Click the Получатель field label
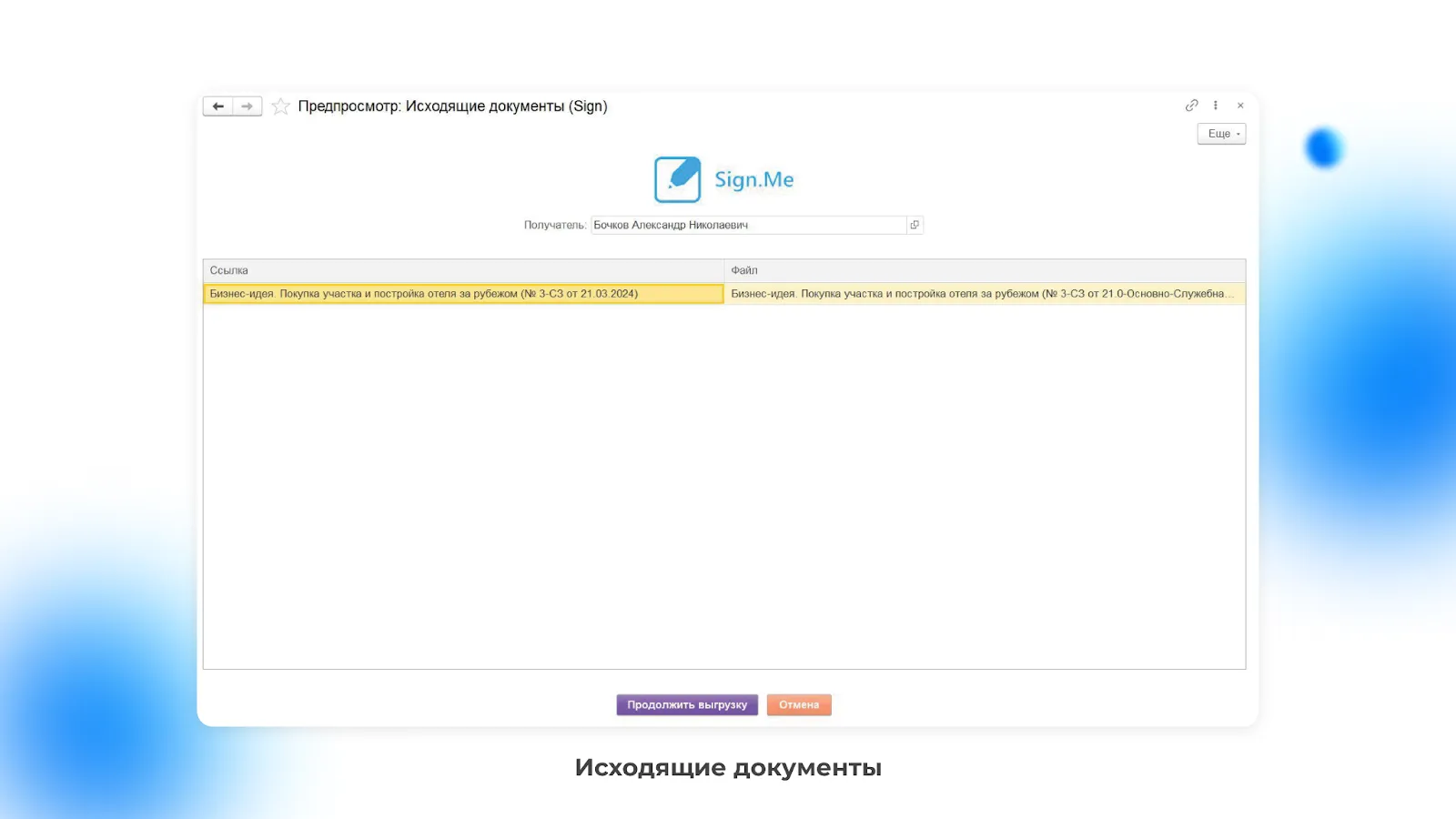 tap(554, 225)
